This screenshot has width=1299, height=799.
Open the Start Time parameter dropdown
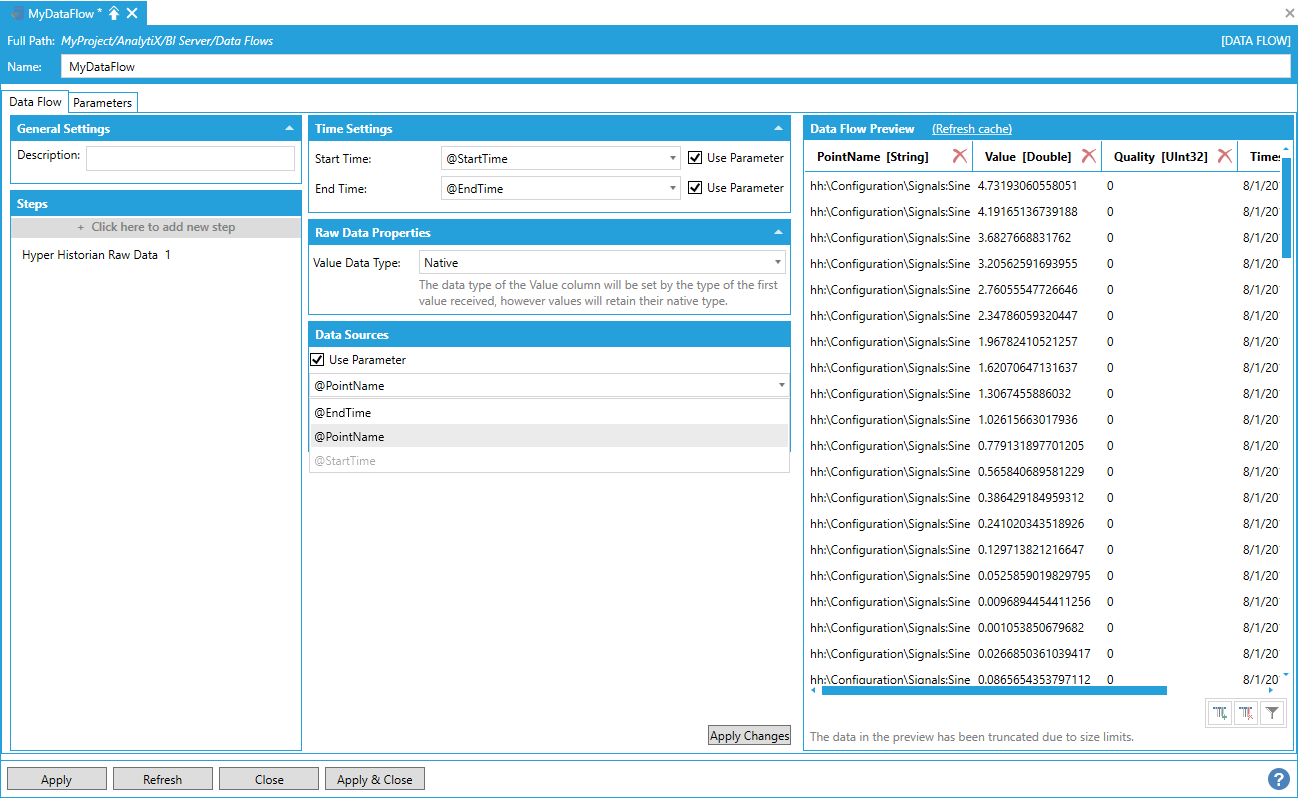click(x=561, y=158)
